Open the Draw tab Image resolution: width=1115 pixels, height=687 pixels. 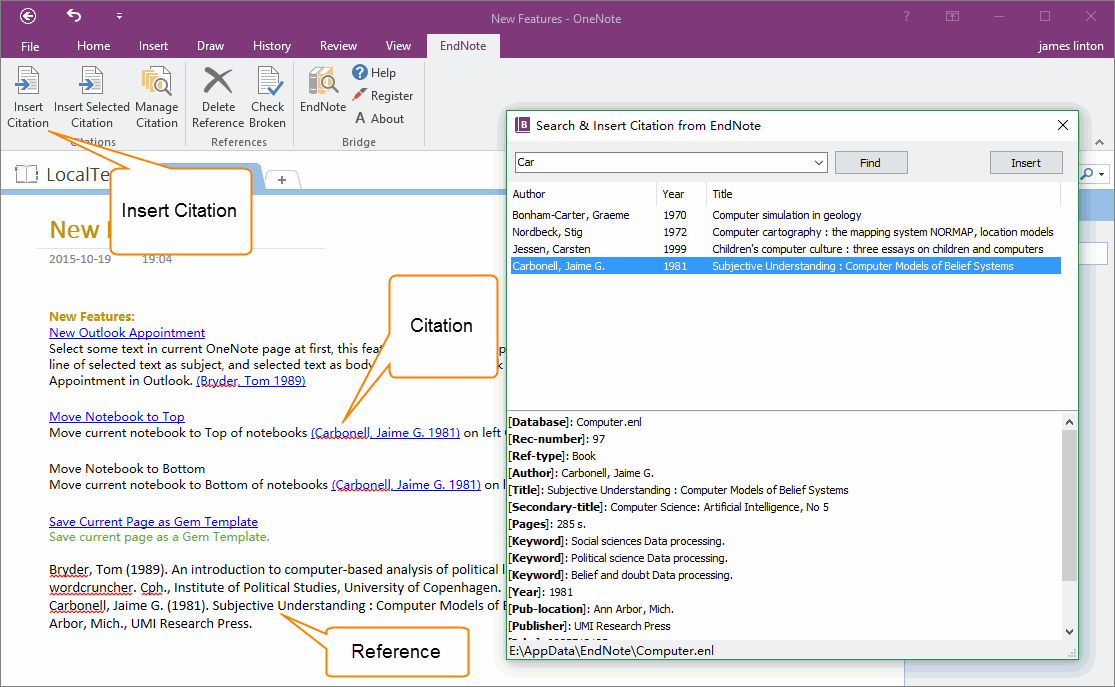[210, 46]
